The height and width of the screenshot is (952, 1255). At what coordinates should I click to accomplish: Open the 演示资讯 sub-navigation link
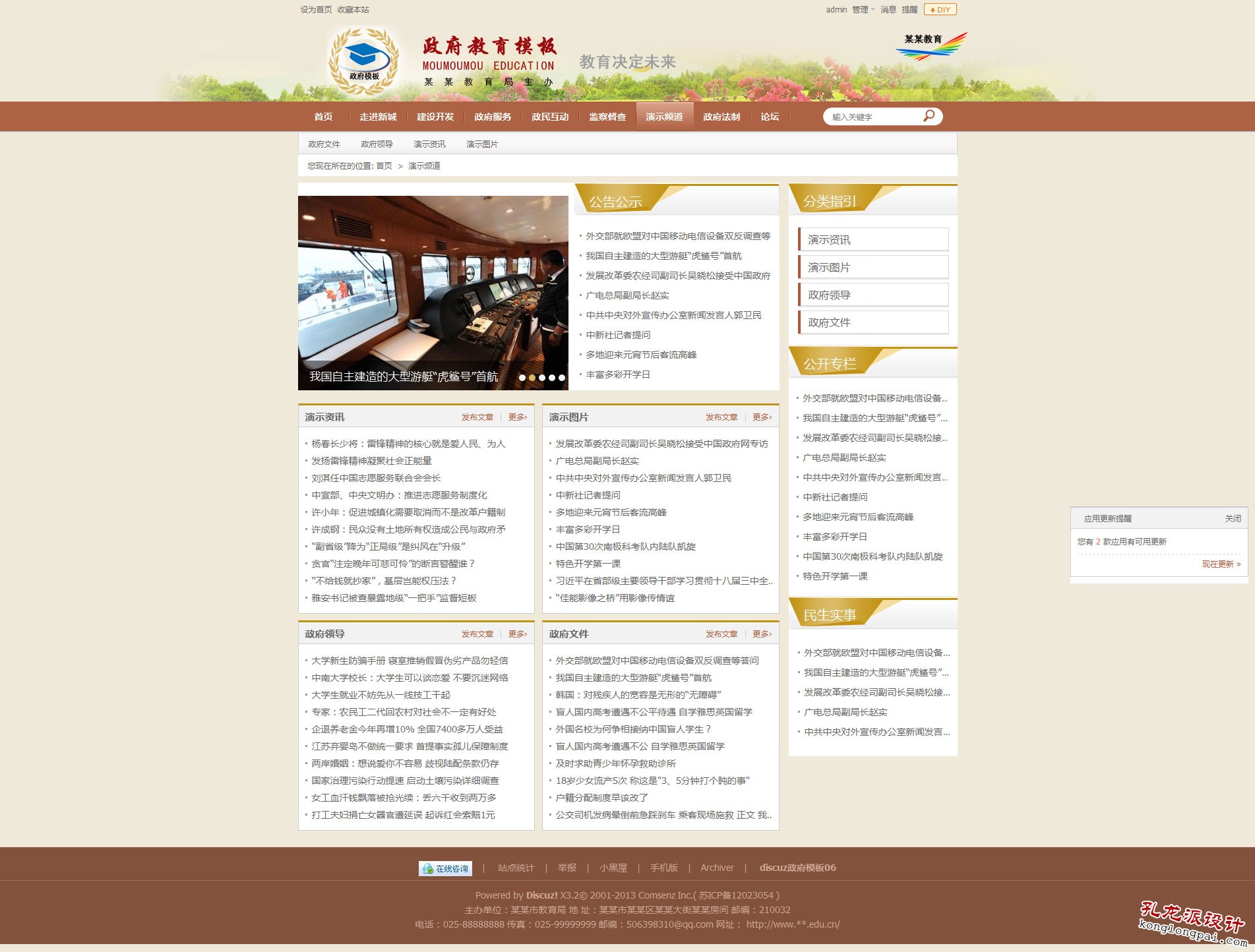click(x=429, y=144)
